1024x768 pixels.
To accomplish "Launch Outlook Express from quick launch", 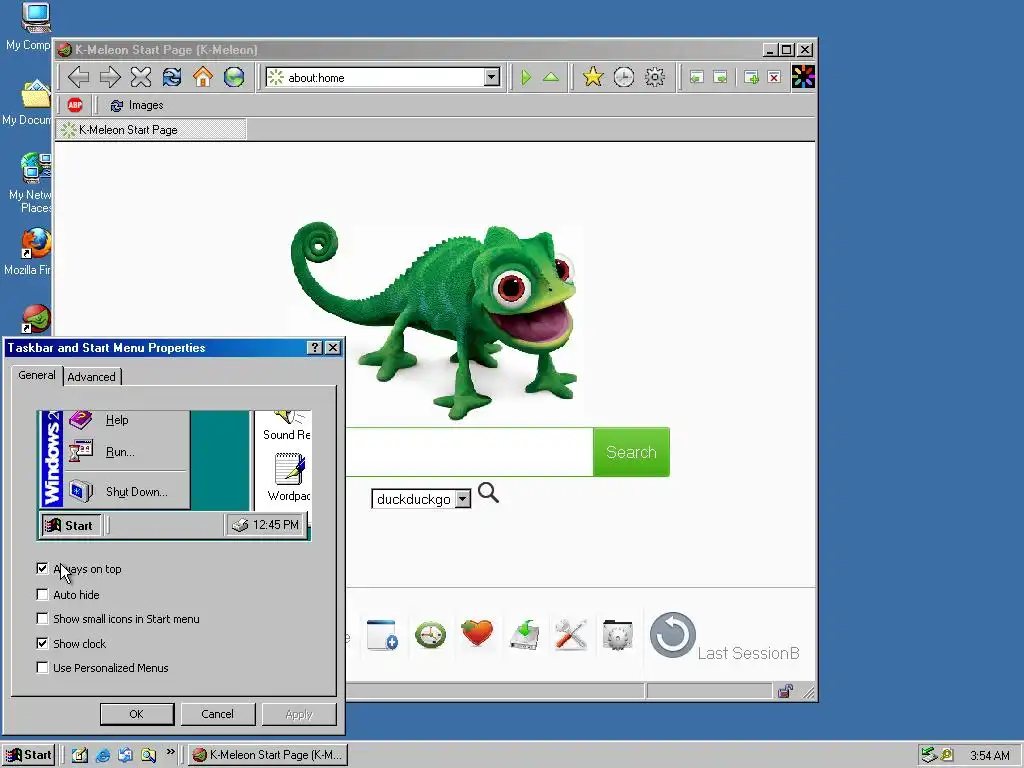I will pos(125,755).
